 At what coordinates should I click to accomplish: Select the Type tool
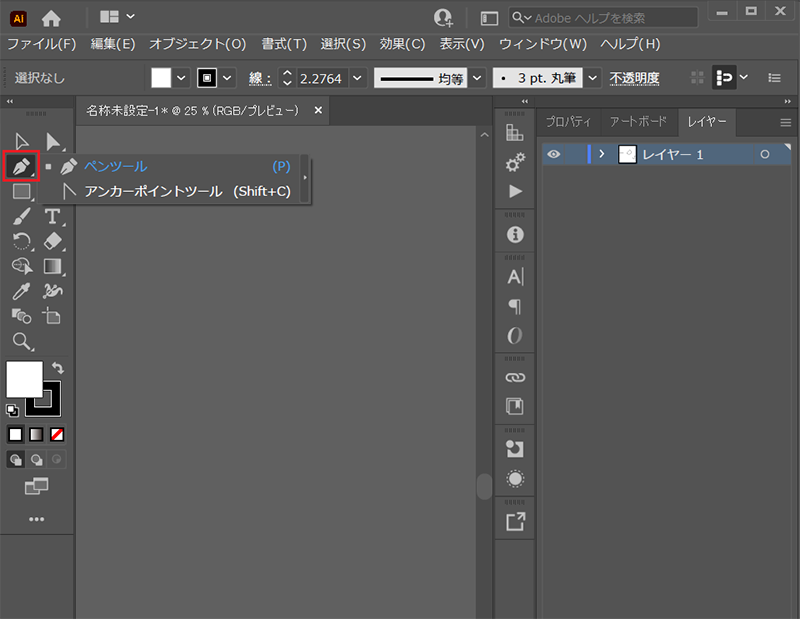click(x=53, y=216)
